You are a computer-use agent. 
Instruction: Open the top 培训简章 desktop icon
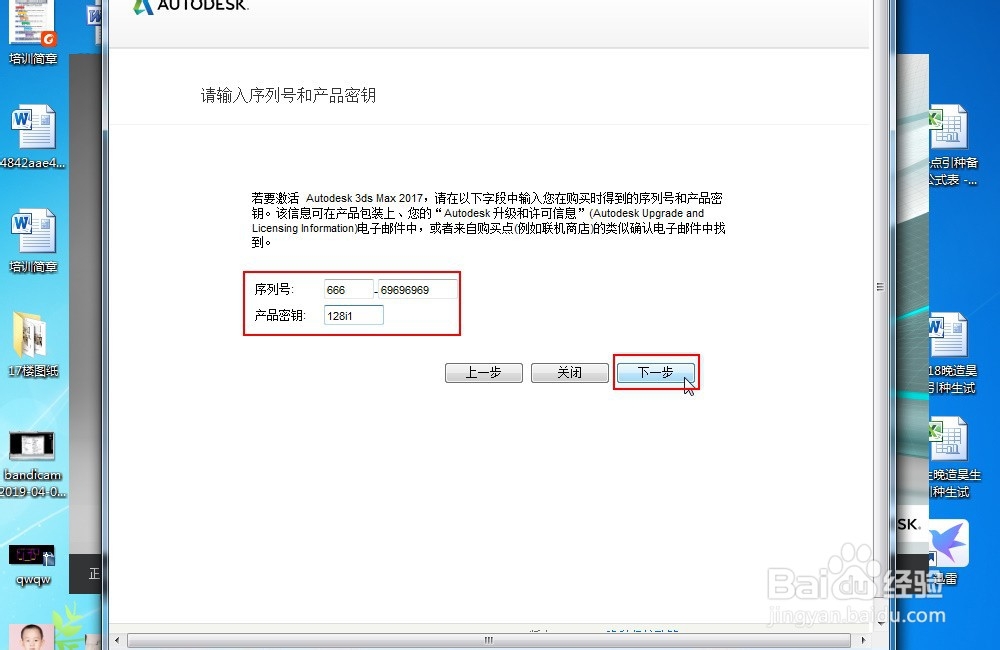[x=33, y=33]
